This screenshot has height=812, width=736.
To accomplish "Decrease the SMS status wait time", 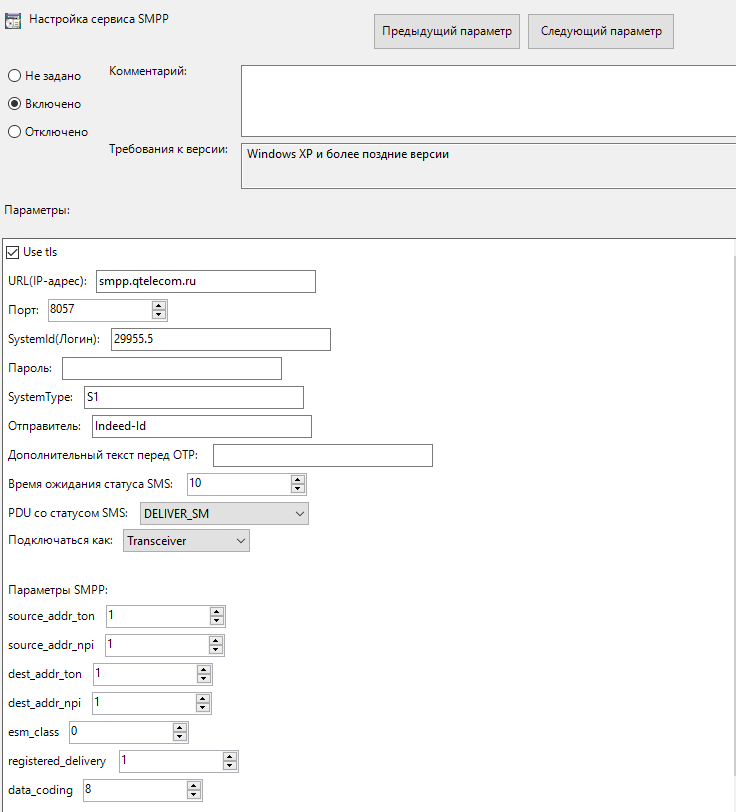I will pos(297,489).
